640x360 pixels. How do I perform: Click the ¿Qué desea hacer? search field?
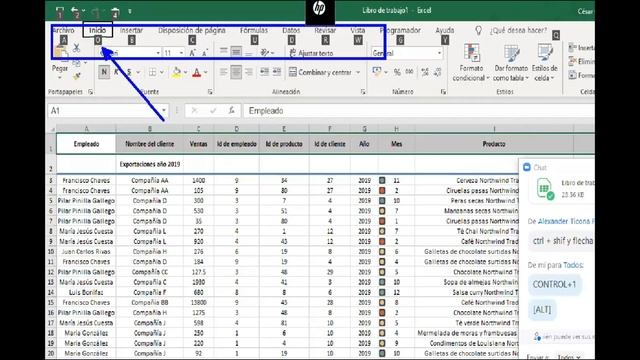click(x=518, y=30)
